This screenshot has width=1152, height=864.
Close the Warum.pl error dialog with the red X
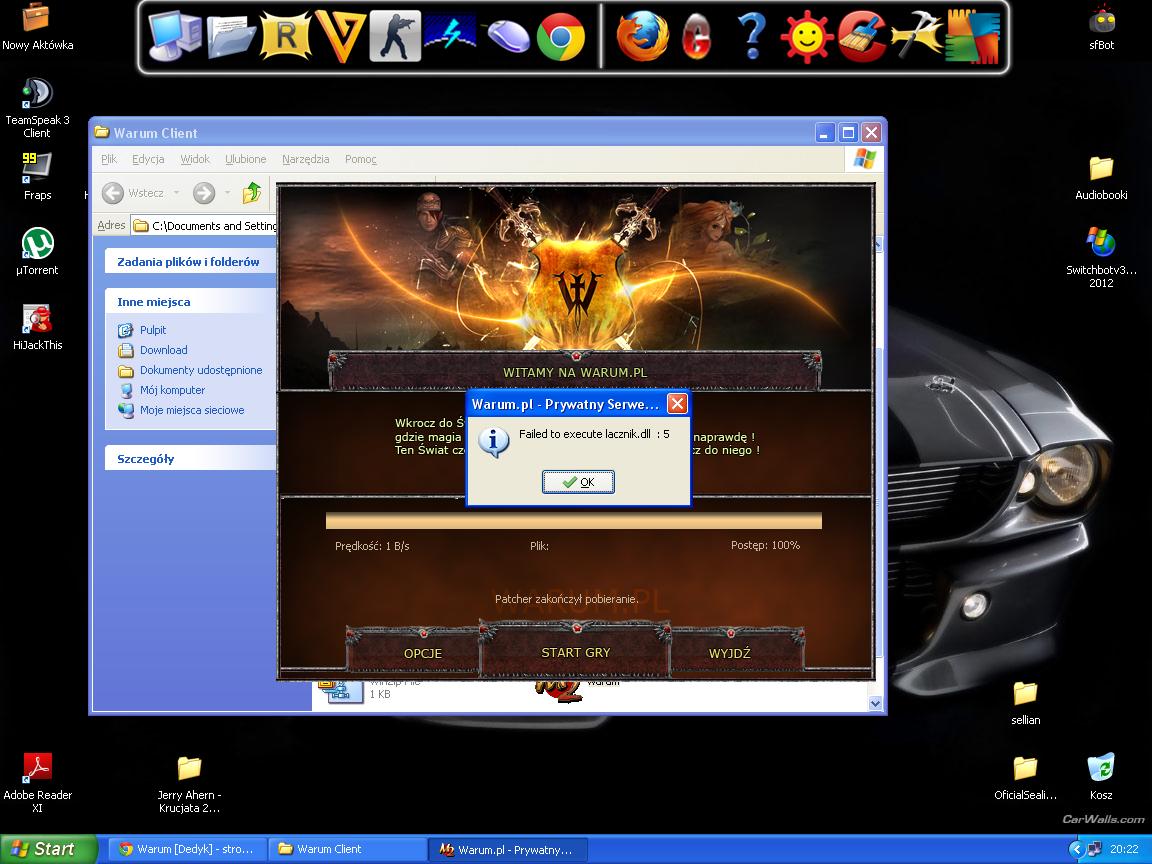pos(677,403)
